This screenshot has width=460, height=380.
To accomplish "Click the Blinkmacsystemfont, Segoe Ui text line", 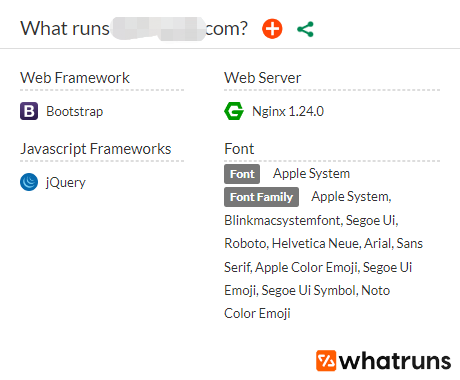I will [311, 220].
